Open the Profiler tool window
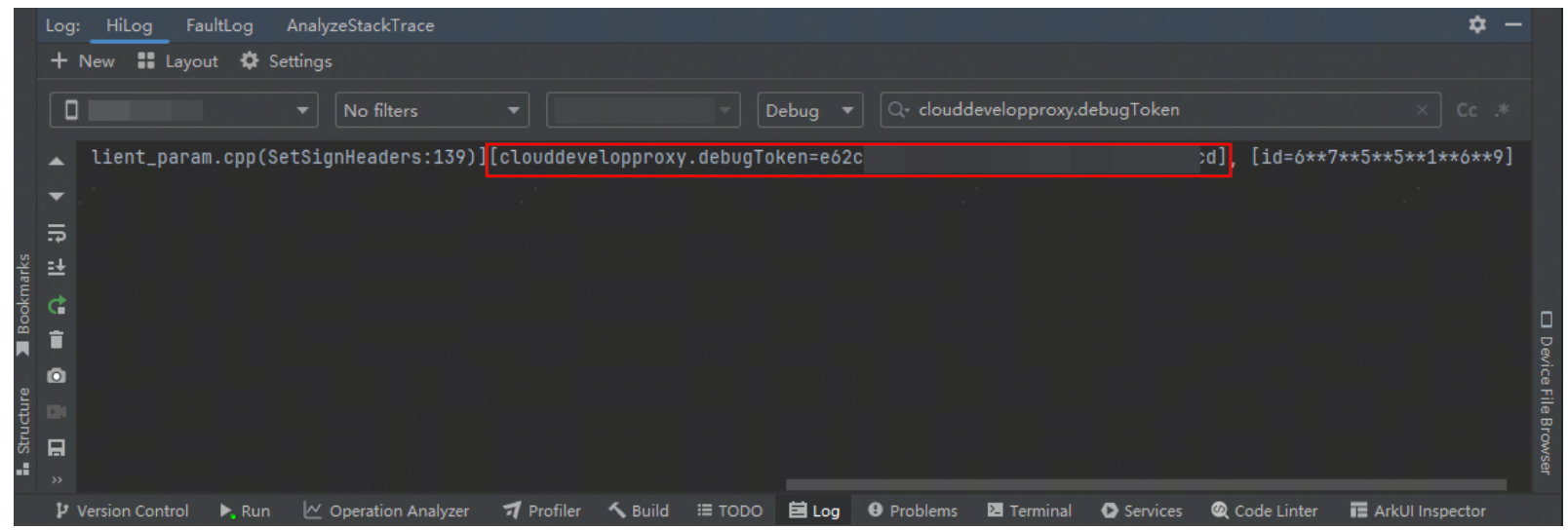 tap(542, 511)
